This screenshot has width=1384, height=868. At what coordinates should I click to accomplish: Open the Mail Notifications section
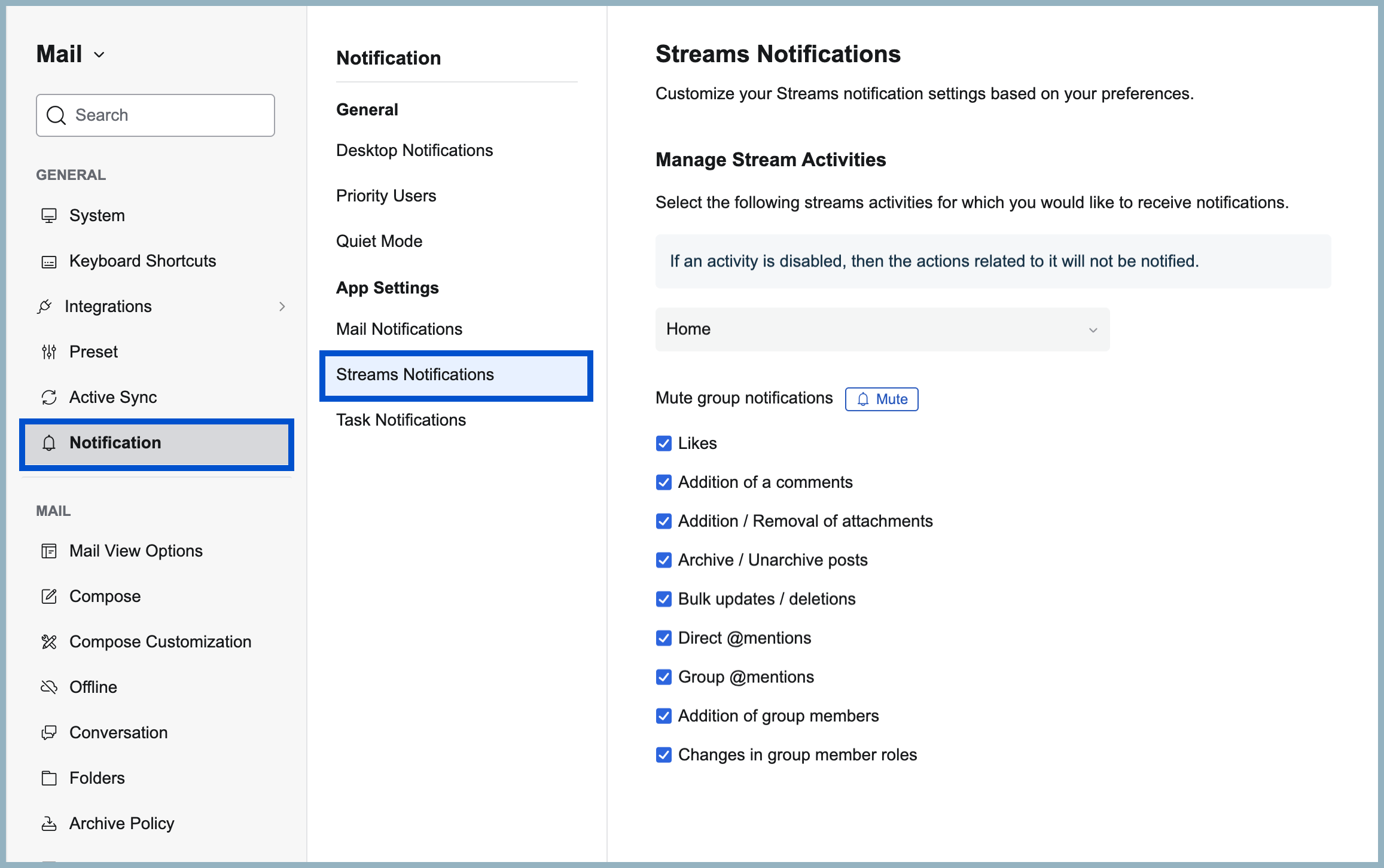399,328
